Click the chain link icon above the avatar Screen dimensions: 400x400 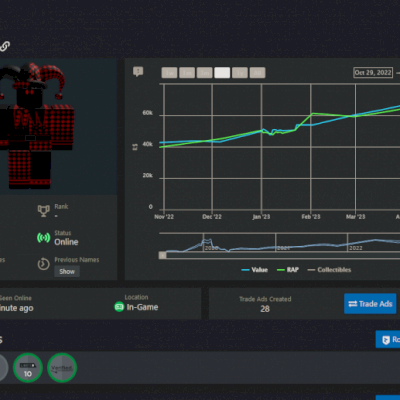[4, 46]
